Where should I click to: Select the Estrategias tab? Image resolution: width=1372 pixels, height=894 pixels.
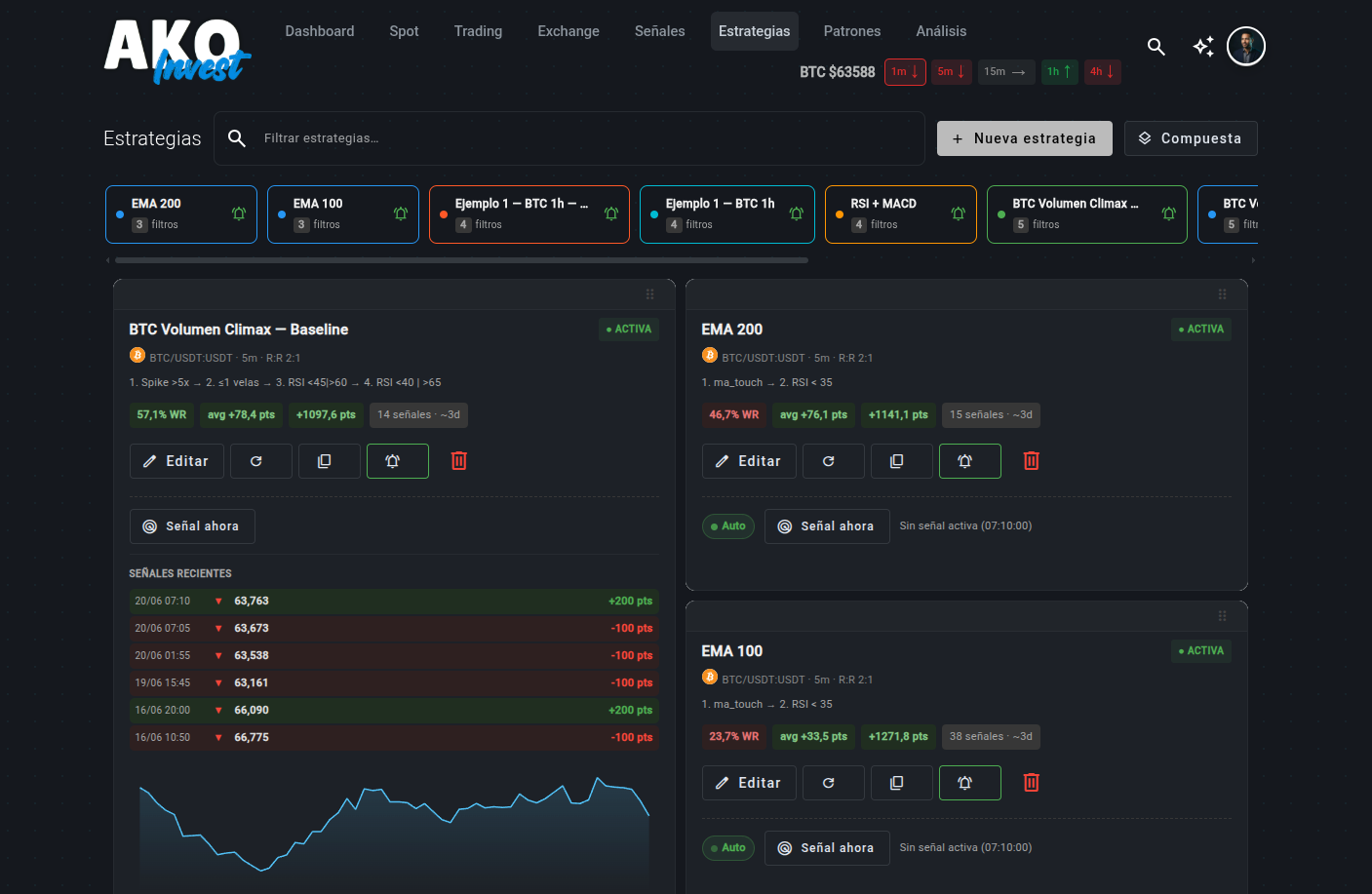755,31
